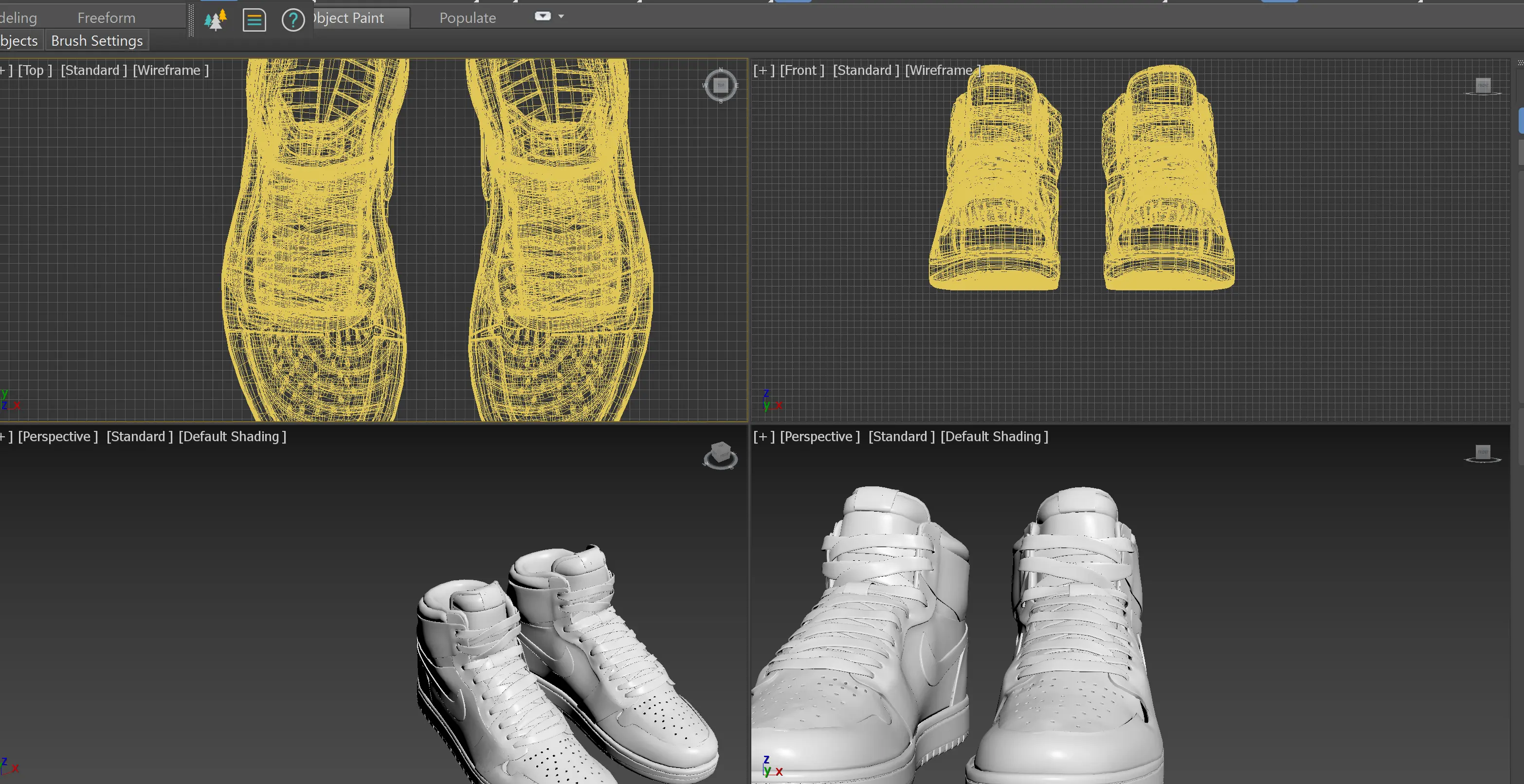Open the [+] menu of bottom-right Perspective viewport
The width and height of the screenshot is (1524, 784).
764,436
